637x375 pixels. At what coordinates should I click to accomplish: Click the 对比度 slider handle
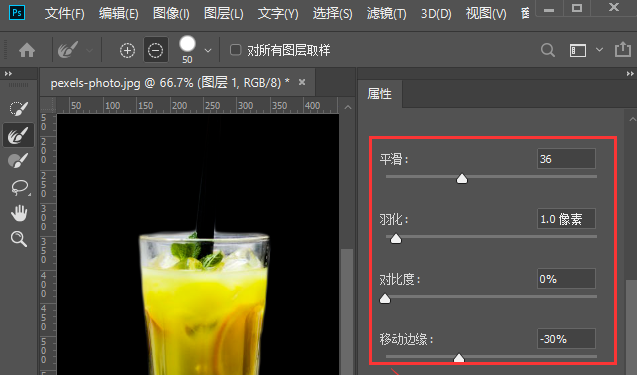click(385, 299)
